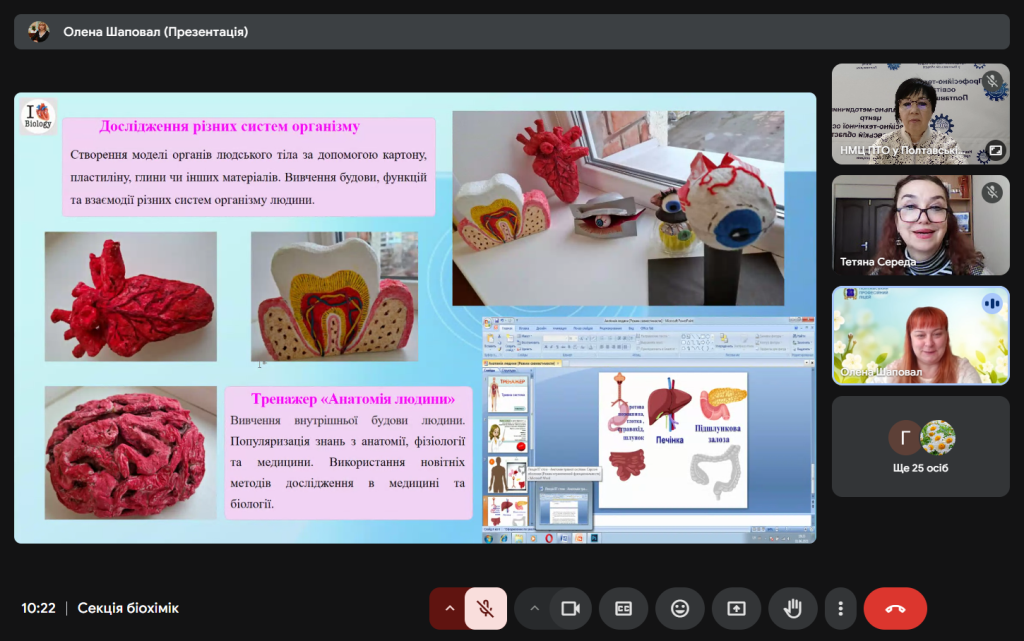Send an emoji reaction
The image size is (1024, 641).
point(680,608)
